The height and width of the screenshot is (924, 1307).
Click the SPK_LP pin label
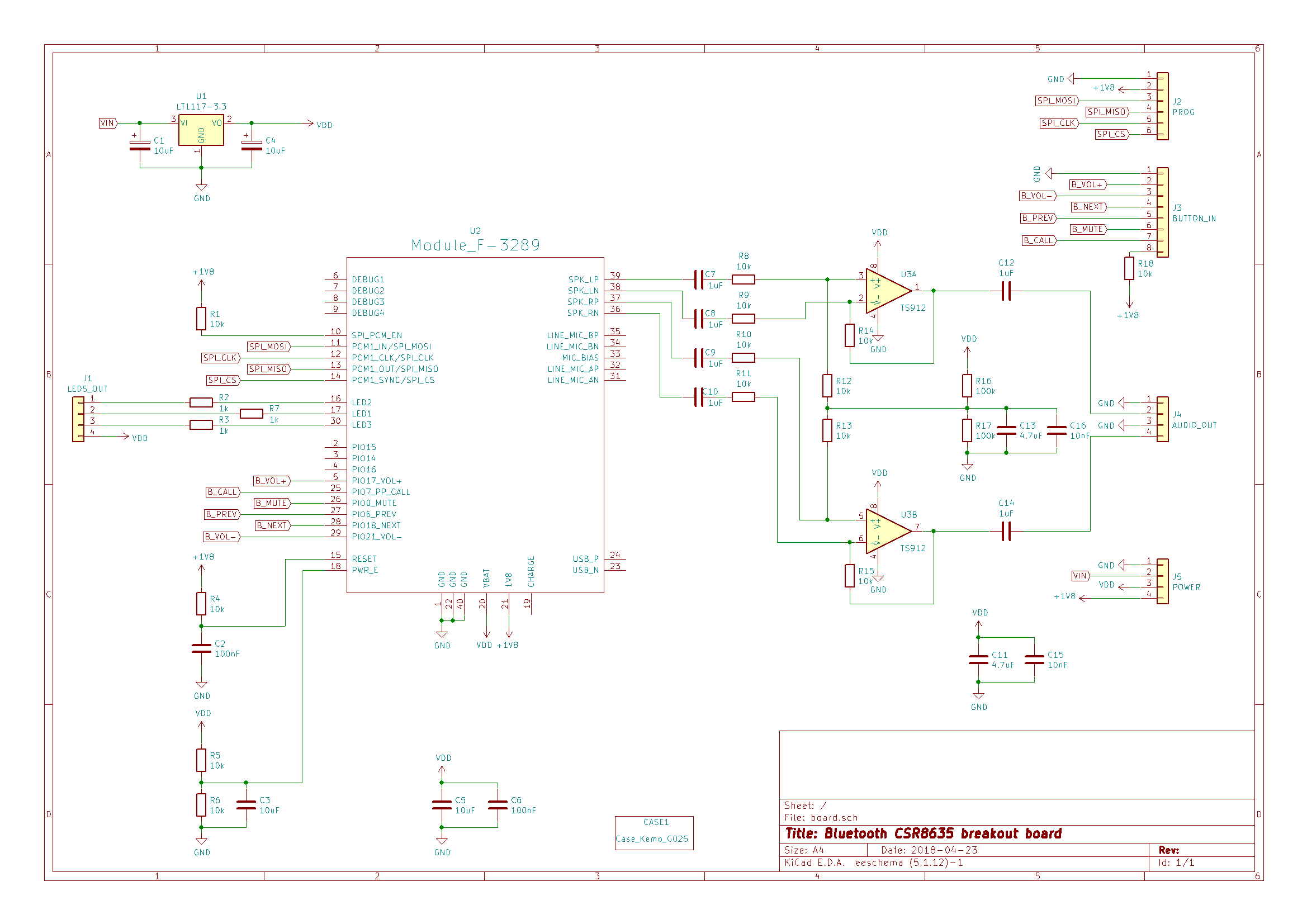[584, 279]
